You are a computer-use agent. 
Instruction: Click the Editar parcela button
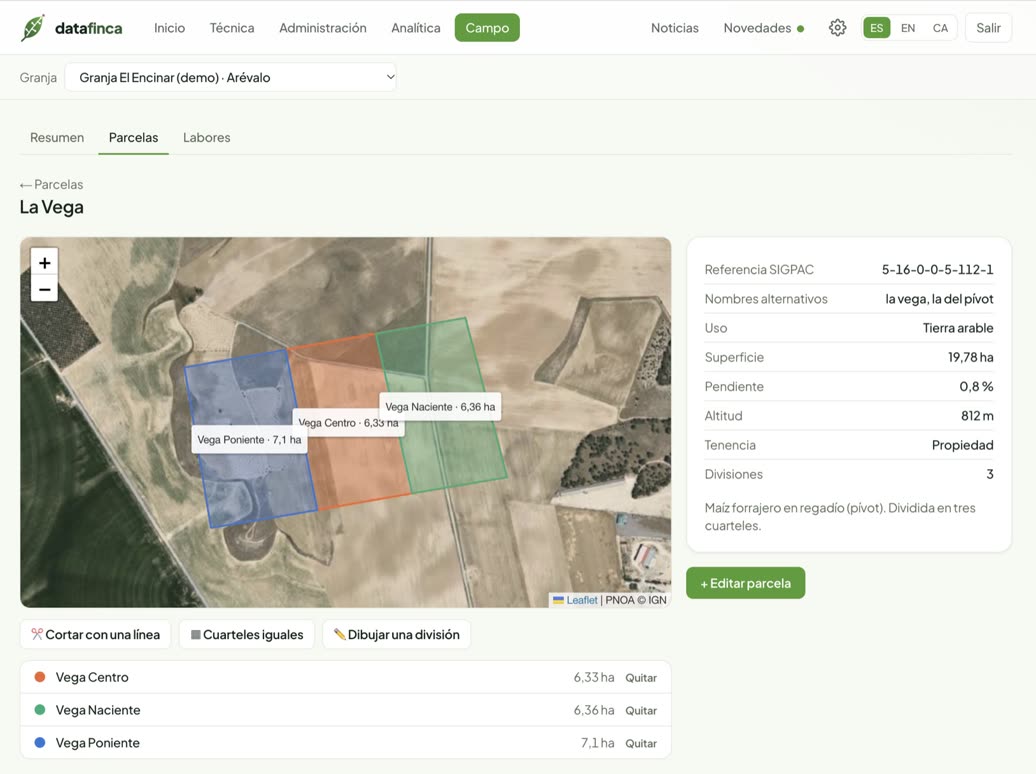pyautogui.click(x=745, y=583)
